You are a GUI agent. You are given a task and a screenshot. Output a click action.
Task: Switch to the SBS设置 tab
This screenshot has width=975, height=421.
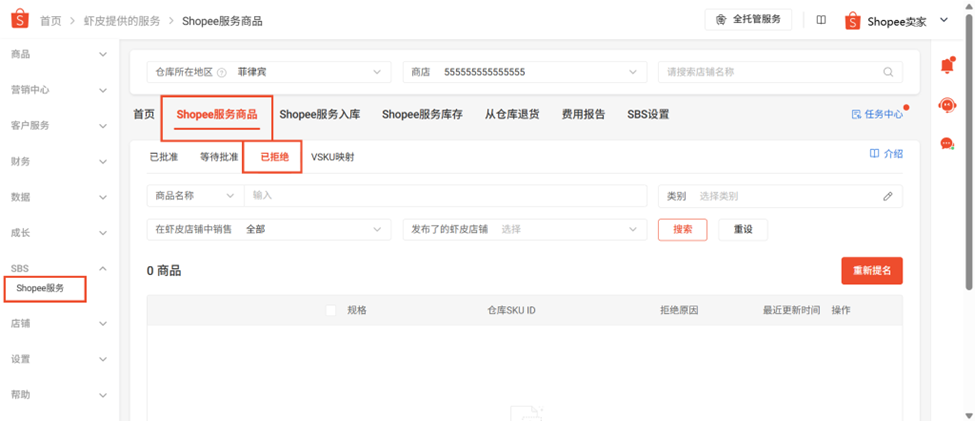tap(649, 114)
